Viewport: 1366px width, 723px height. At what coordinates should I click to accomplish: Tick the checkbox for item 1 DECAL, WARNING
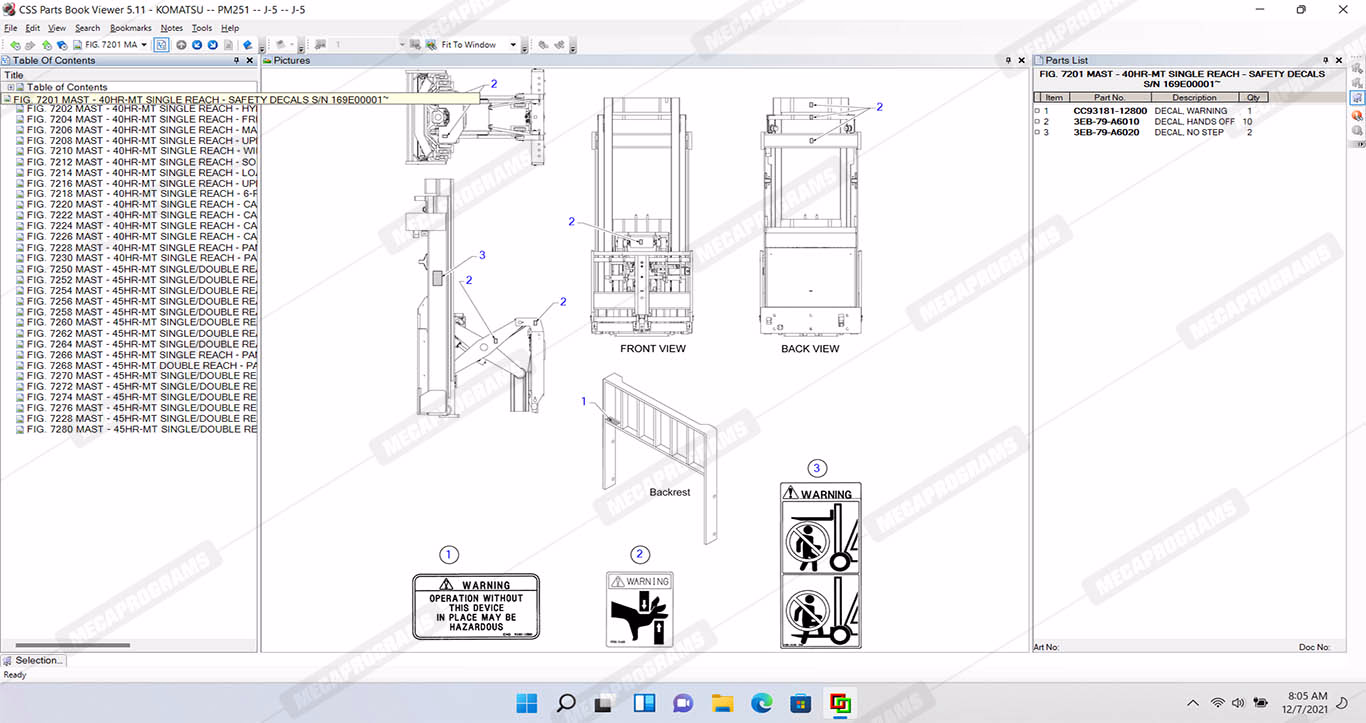tap(1037, 111)
